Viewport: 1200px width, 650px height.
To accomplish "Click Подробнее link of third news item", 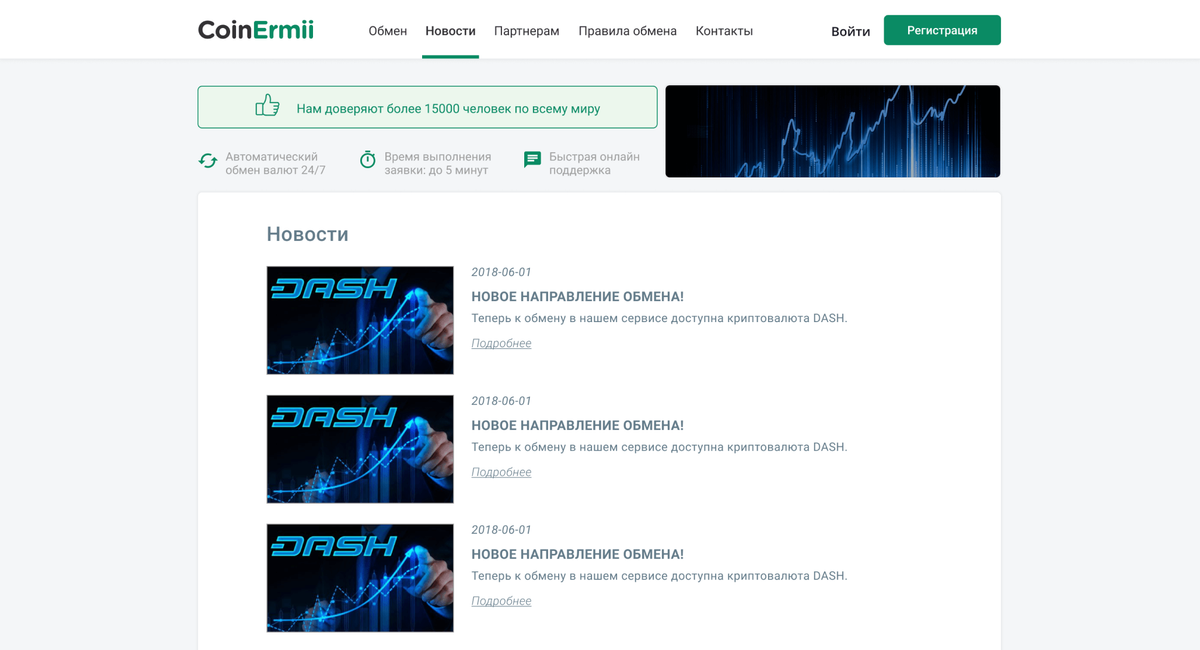I will (x=501, y=601).
